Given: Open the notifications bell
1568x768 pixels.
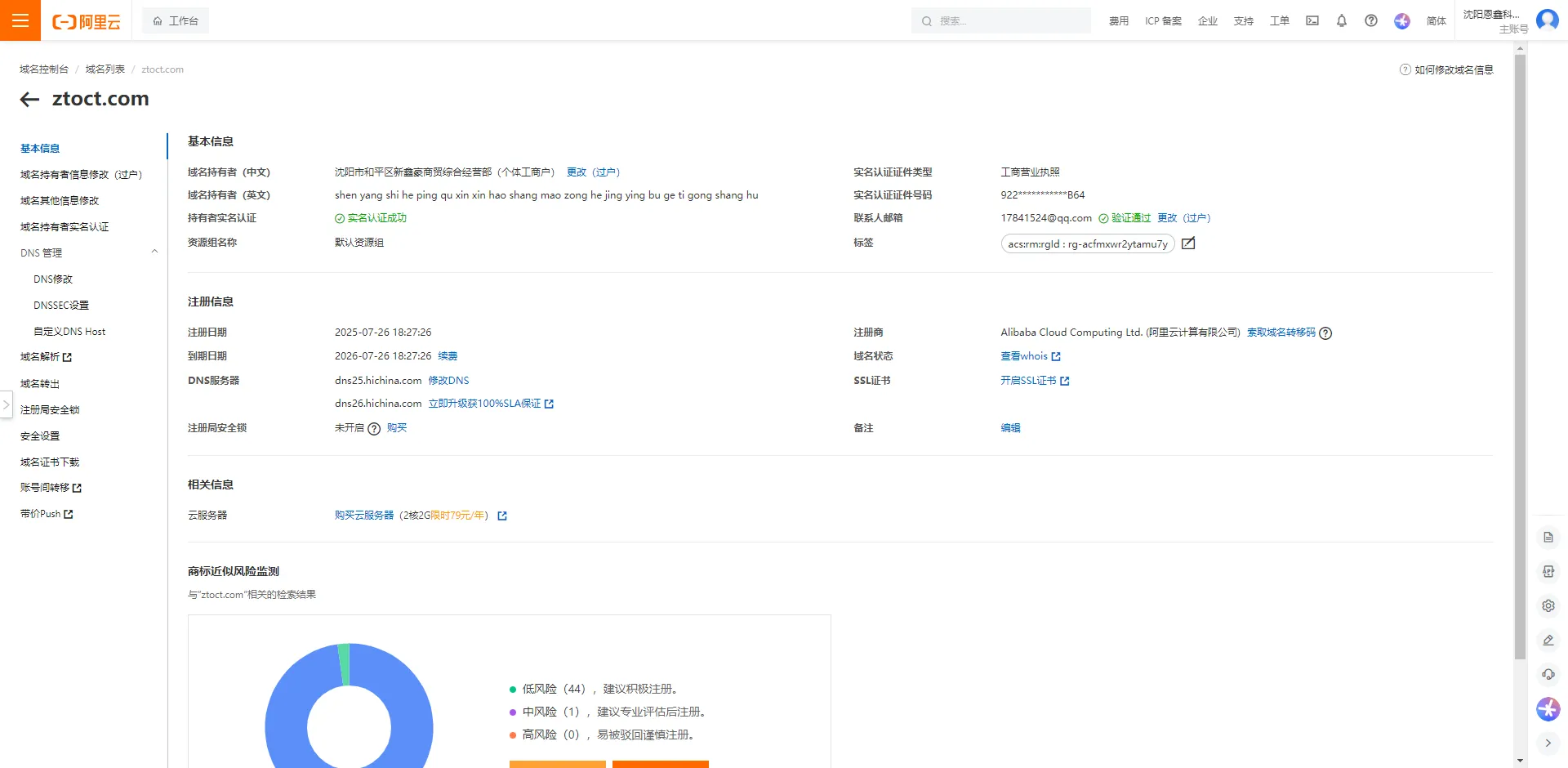Looking at the screenshot, I should point(1342,21).
